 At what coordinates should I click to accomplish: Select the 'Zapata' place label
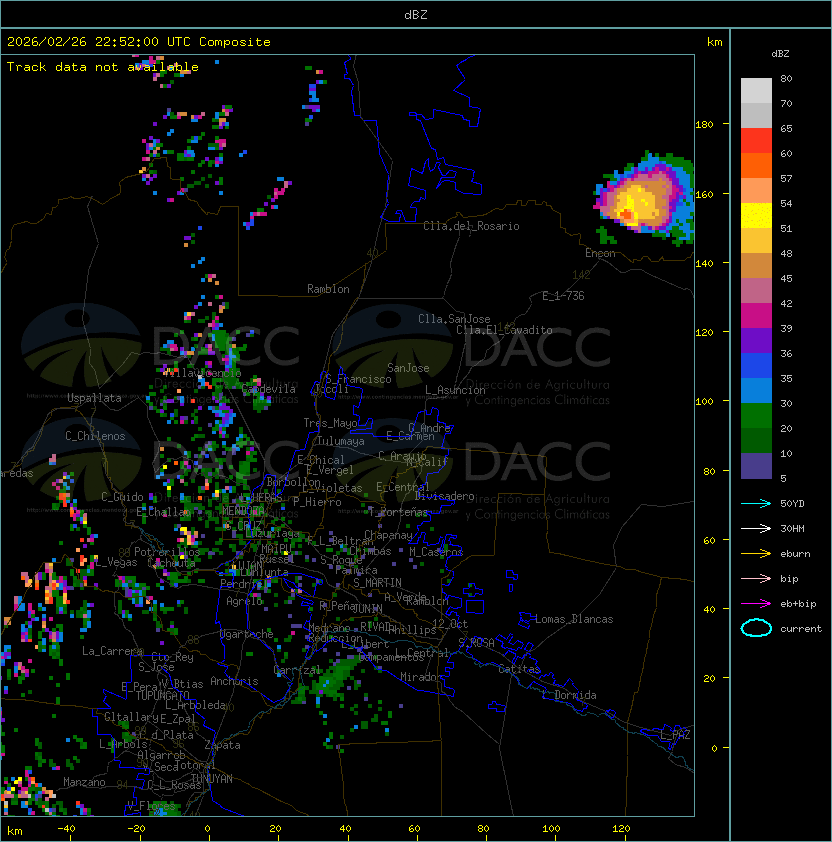point(222,745)
